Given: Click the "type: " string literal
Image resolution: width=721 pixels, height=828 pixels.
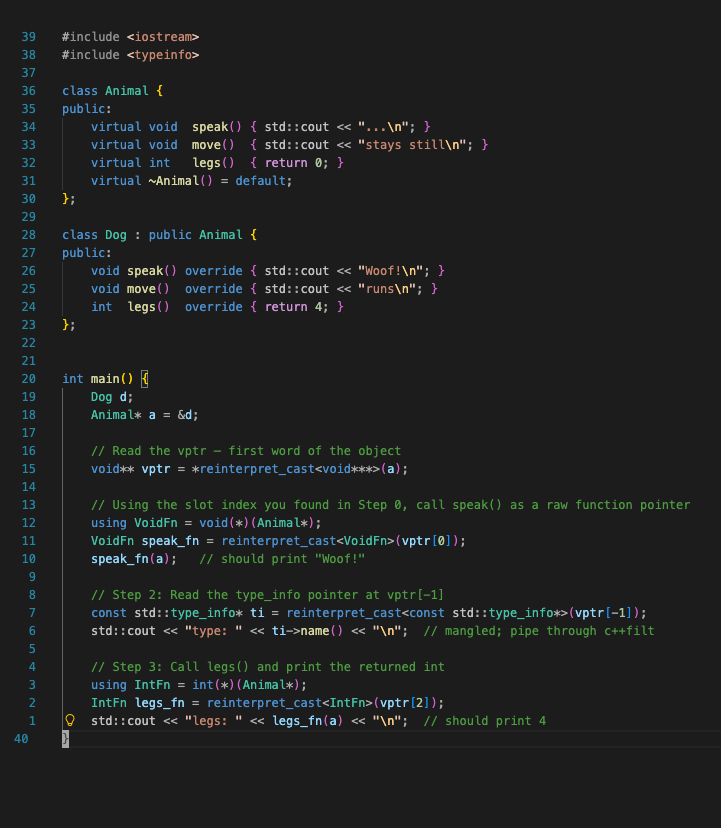Looking at the screenshot, I should click(213, 631).
